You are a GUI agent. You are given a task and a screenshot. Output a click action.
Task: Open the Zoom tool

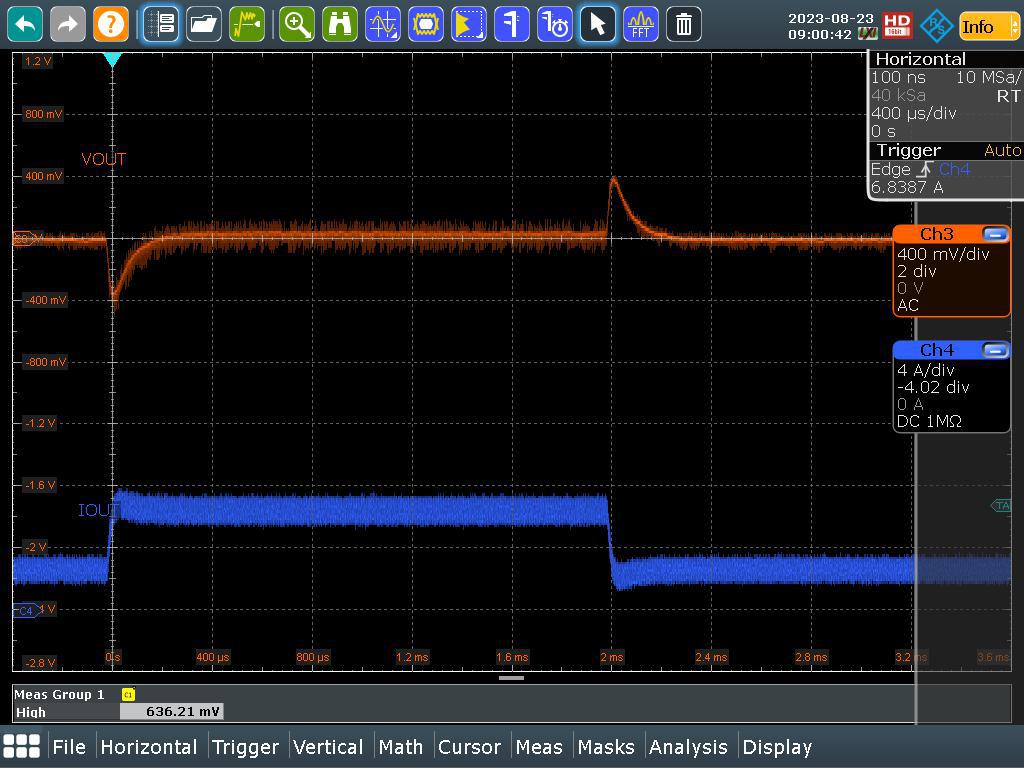pos(297,24)
